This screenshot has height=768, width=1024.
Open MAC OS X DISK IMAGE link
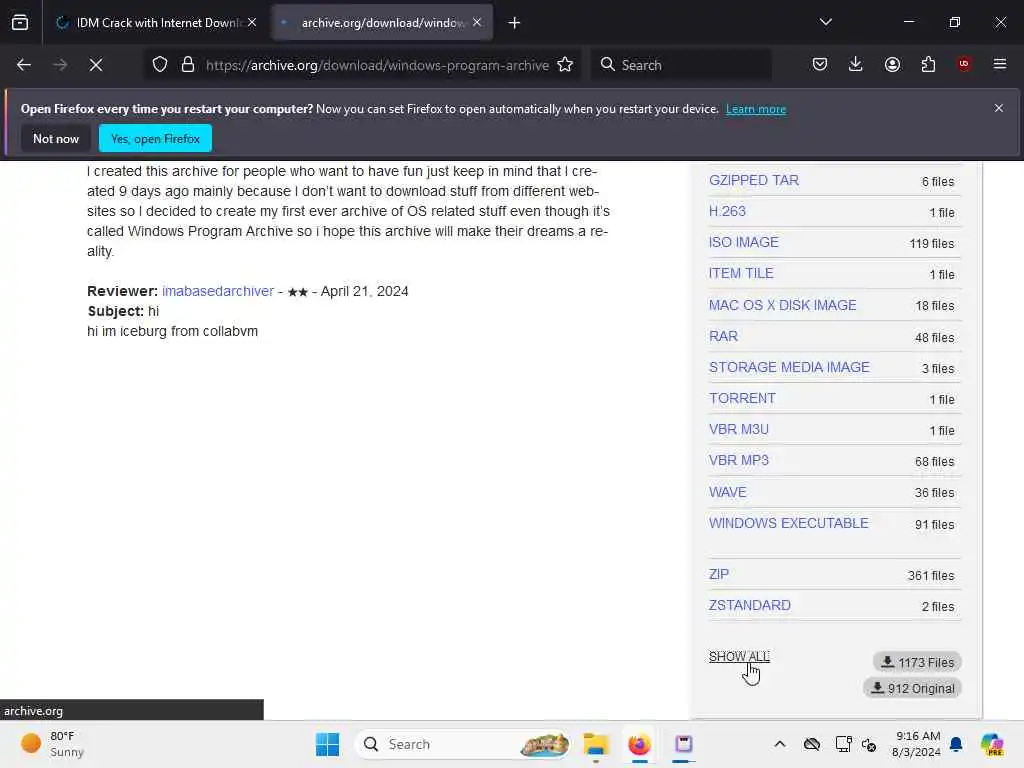(782, 305)
